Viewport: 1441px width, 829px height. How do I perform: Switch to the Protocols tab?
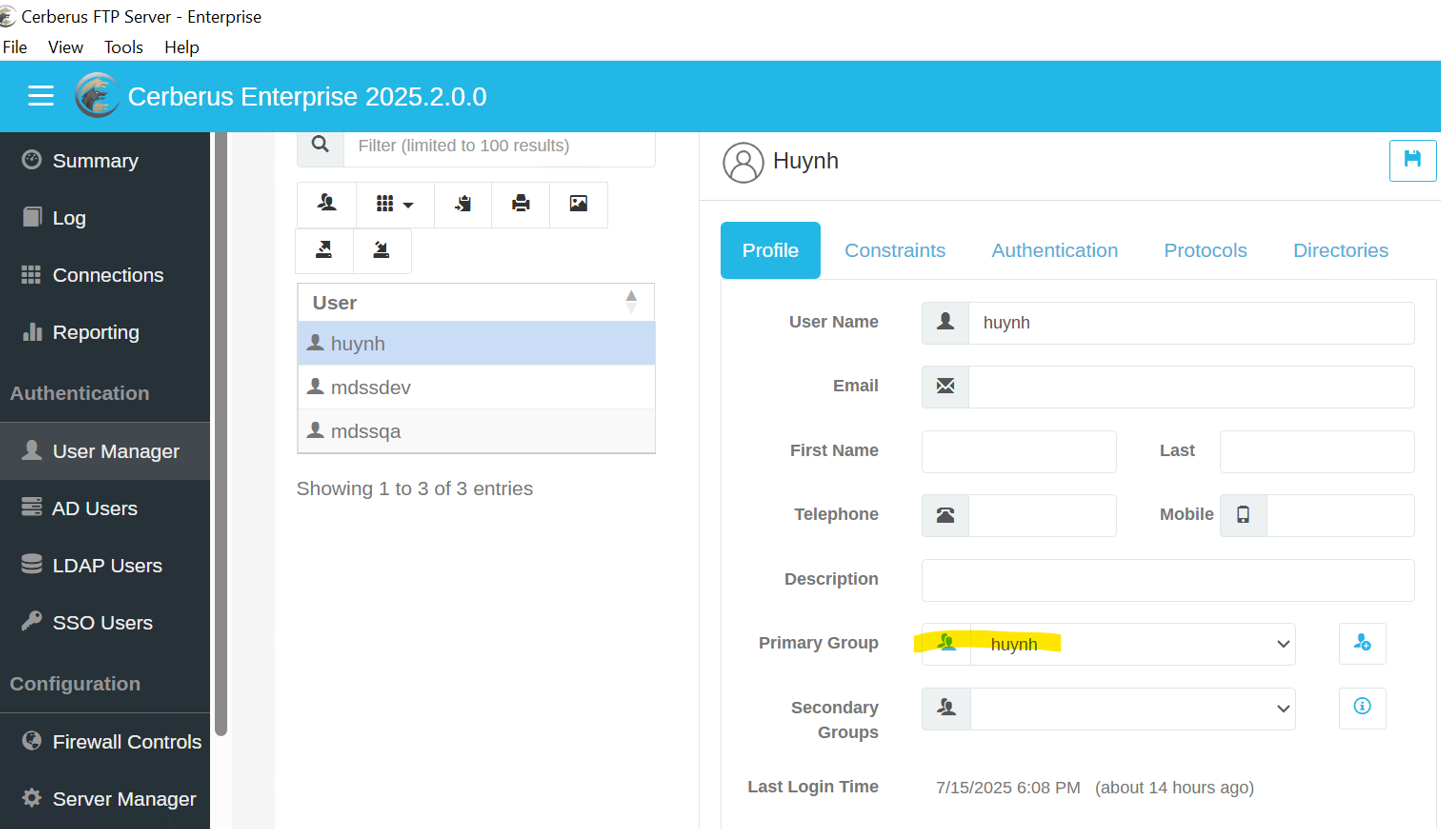point(1205,250)
